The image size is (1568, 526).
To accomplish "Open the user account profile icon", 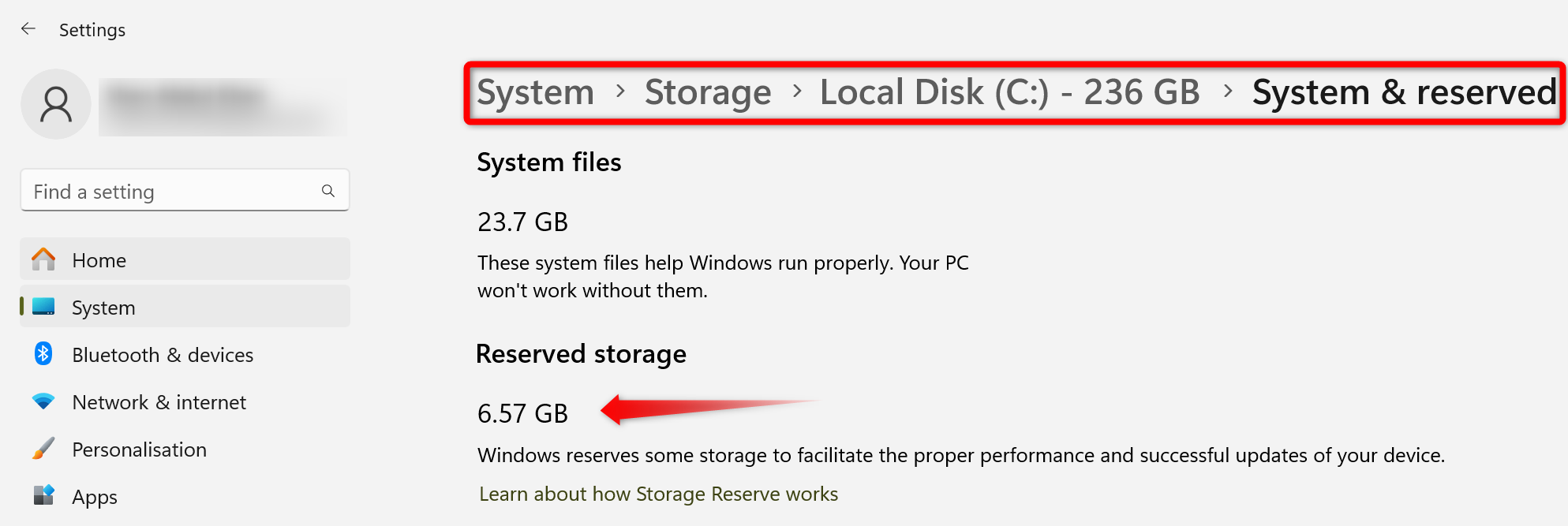I will coord(55,103).
